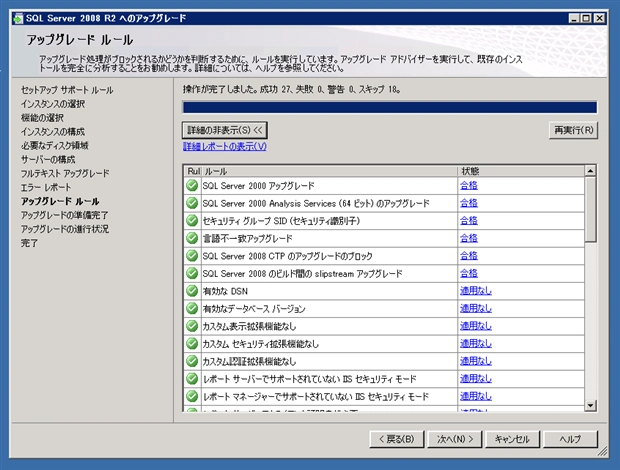Select 必要なディスク領域 step in sidebar
The height and width of the screenshot is (470, 620).
(55, 145)
